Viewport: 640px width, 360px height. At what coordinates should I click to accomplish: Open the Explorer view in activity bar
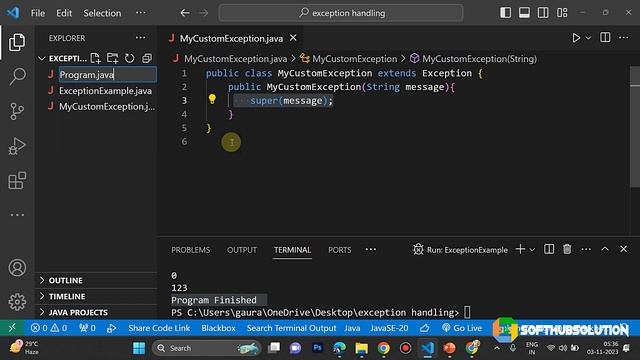click(x=17, y=42)
